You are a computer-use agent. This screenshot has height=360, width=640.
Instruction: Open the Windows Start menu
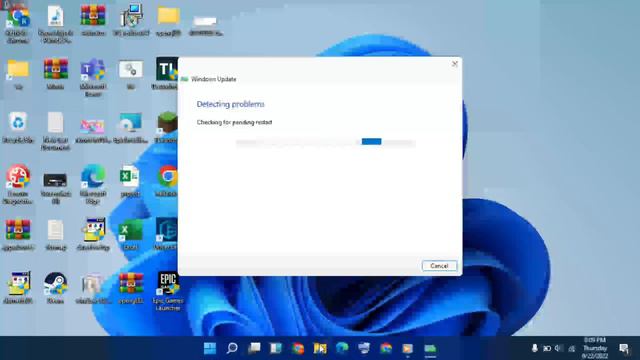pos(210,348)
